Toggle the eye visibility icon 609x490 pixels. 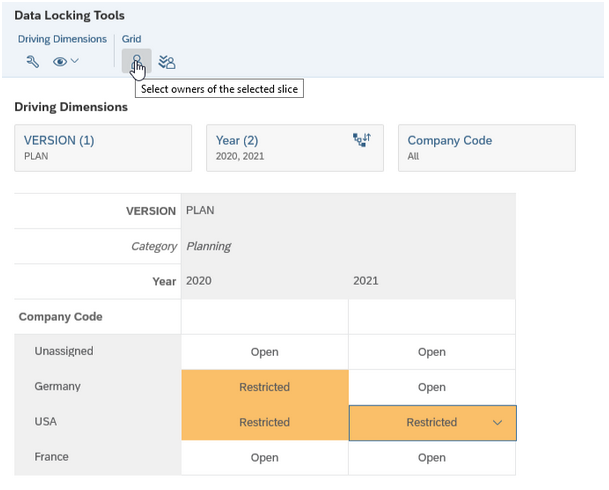(59, 62)
